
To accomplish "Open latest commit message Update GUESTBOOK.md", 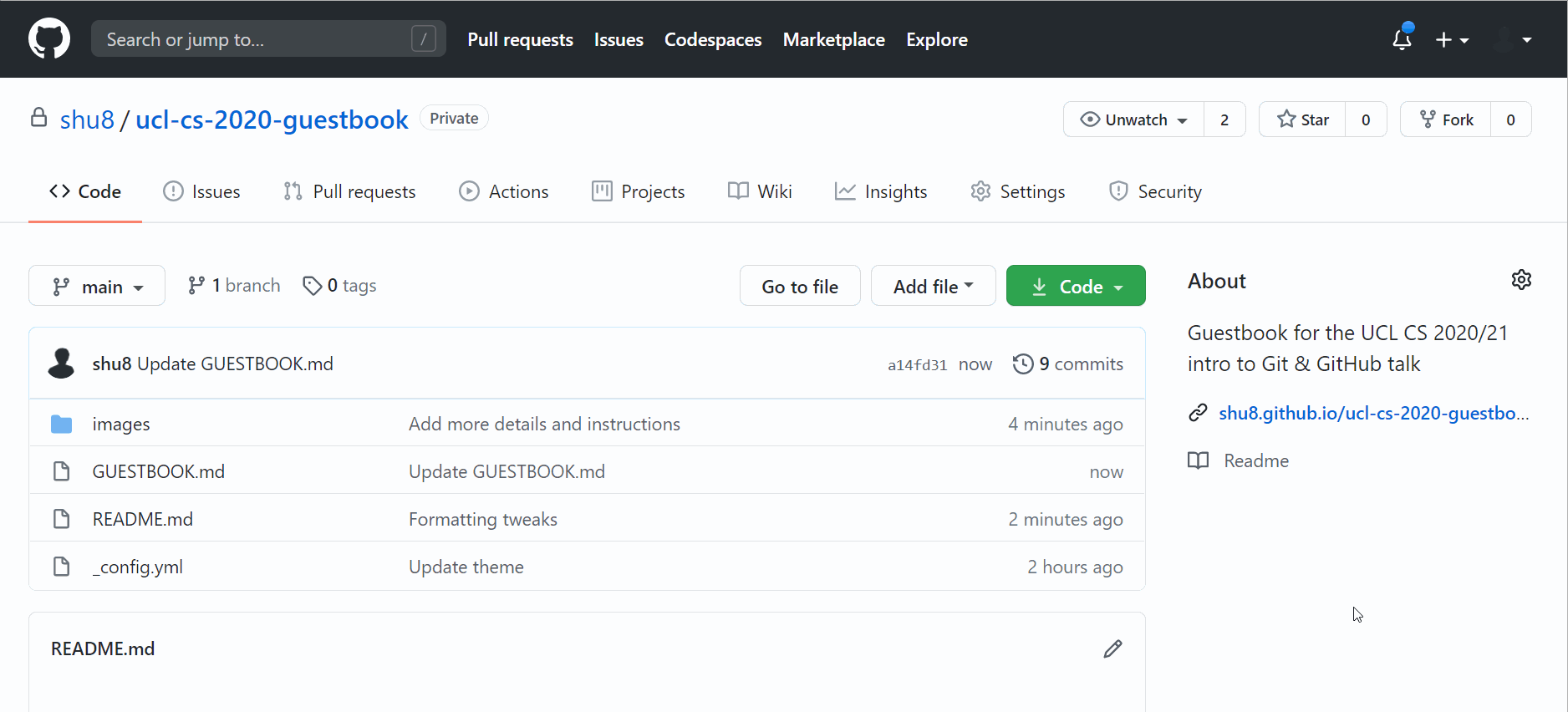I will click(235, 364).
